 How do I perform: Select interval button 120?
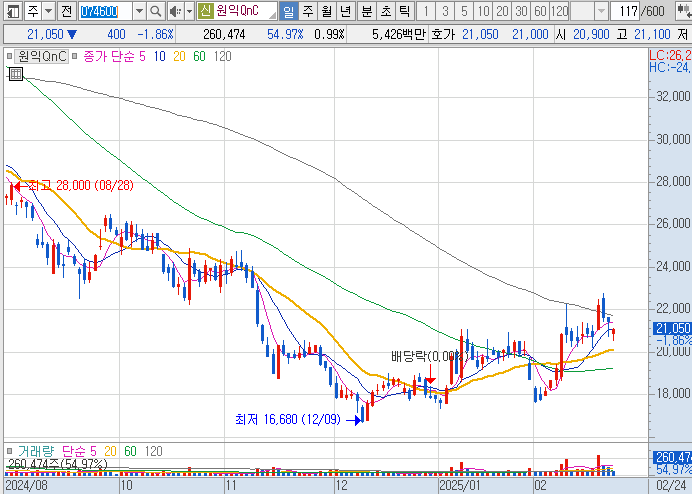coord(559,11)
